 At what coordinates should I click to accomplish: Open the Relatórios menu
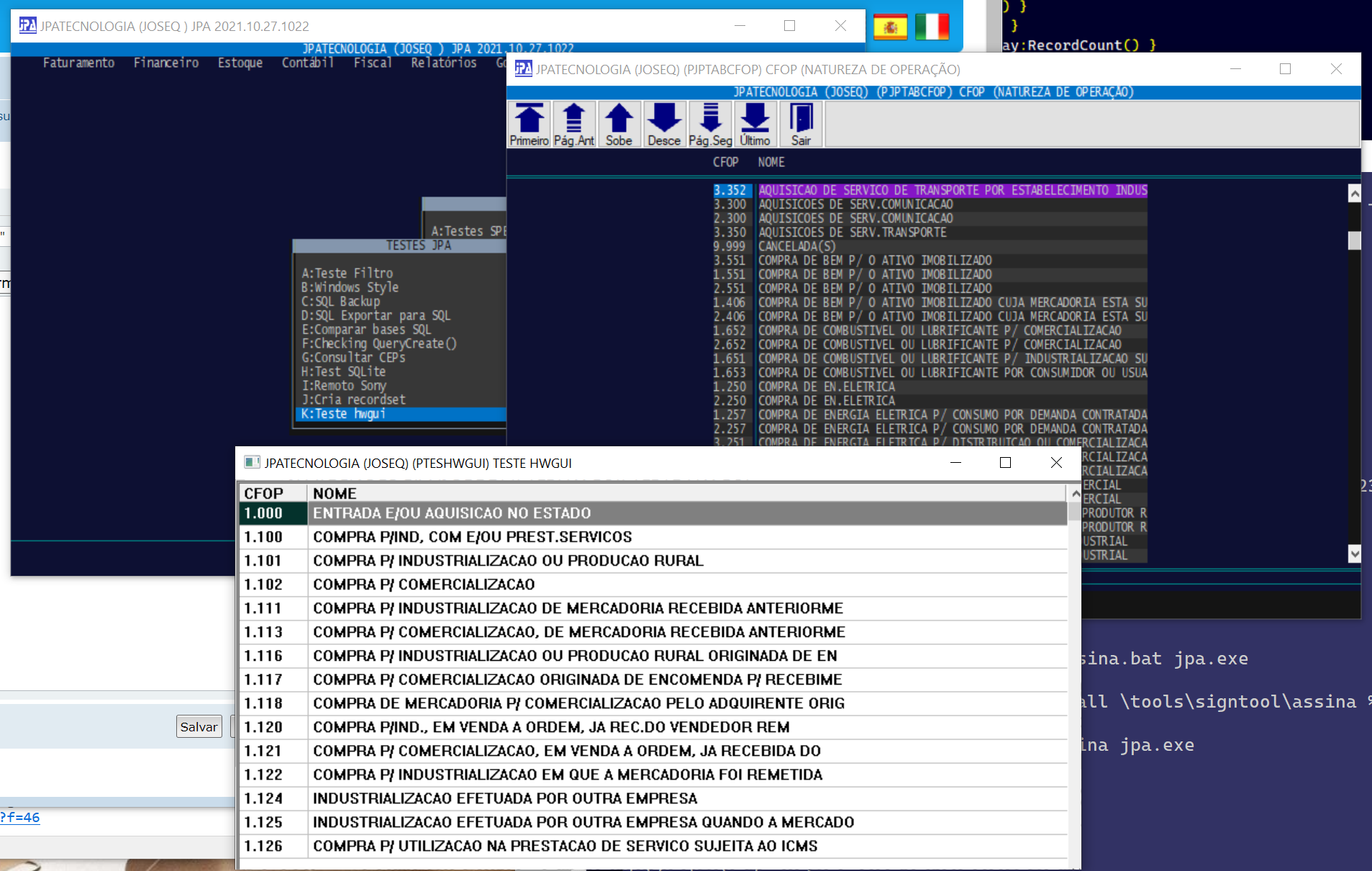tap(443, 63)
